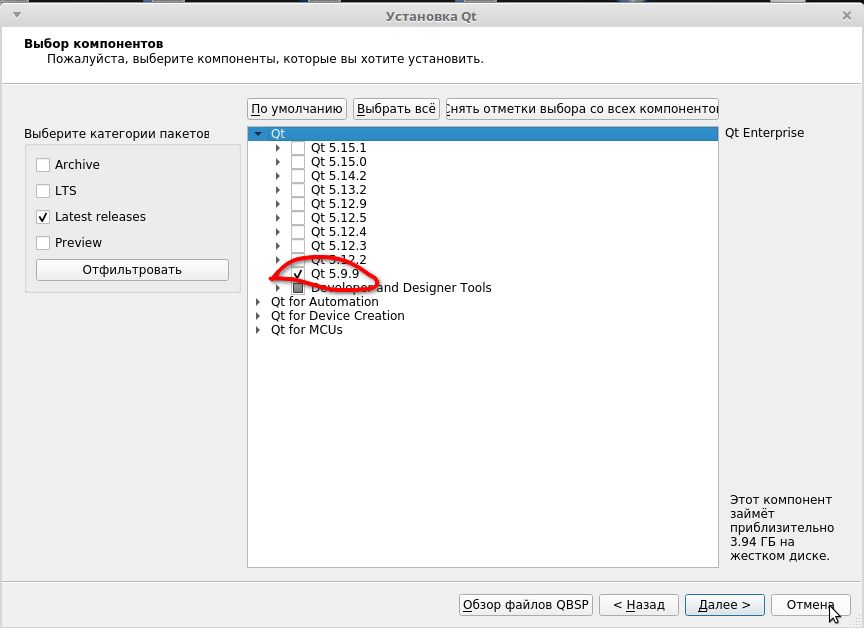Check the Qt 5.12.3 checkbox
This screenshot has height=628, width=864.
coord(298,246)
